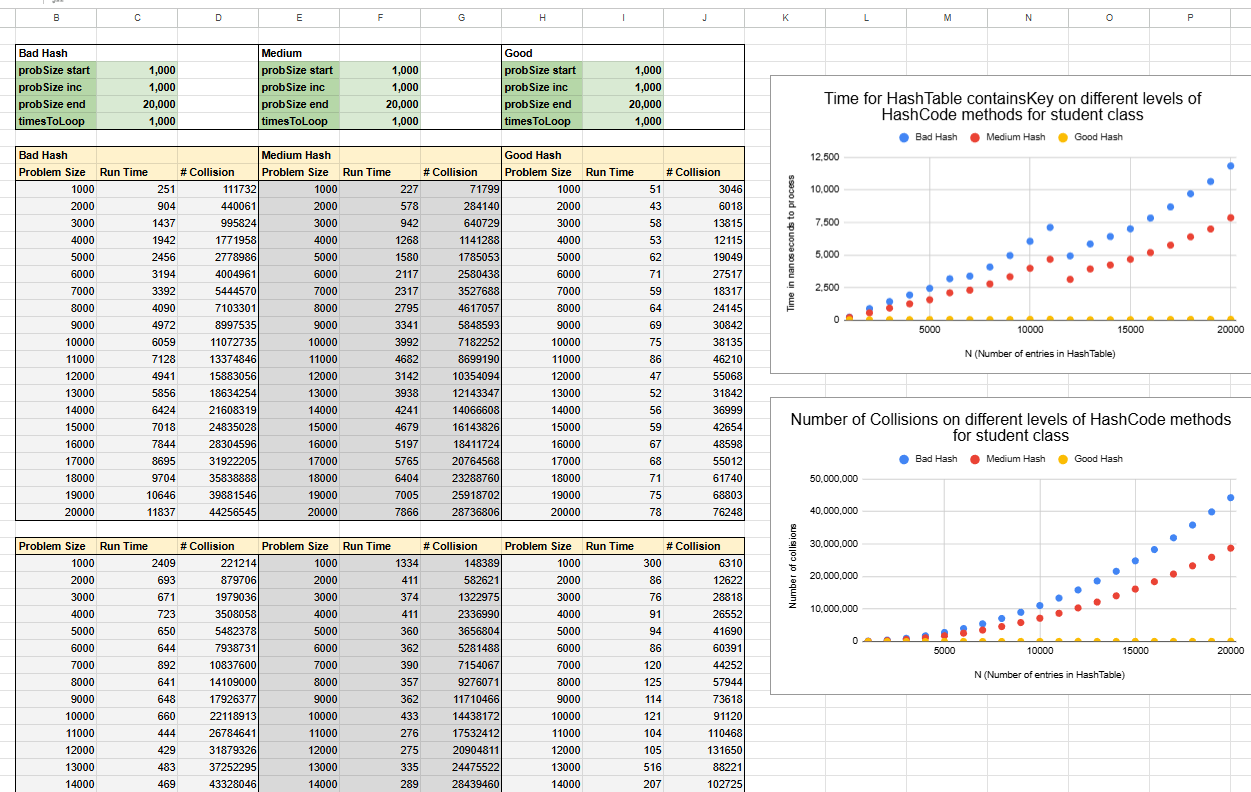The image size is (1251, 792).
Task: Click blue Bad Hash legend dot in Time chart
Action: tap(904, 137)
